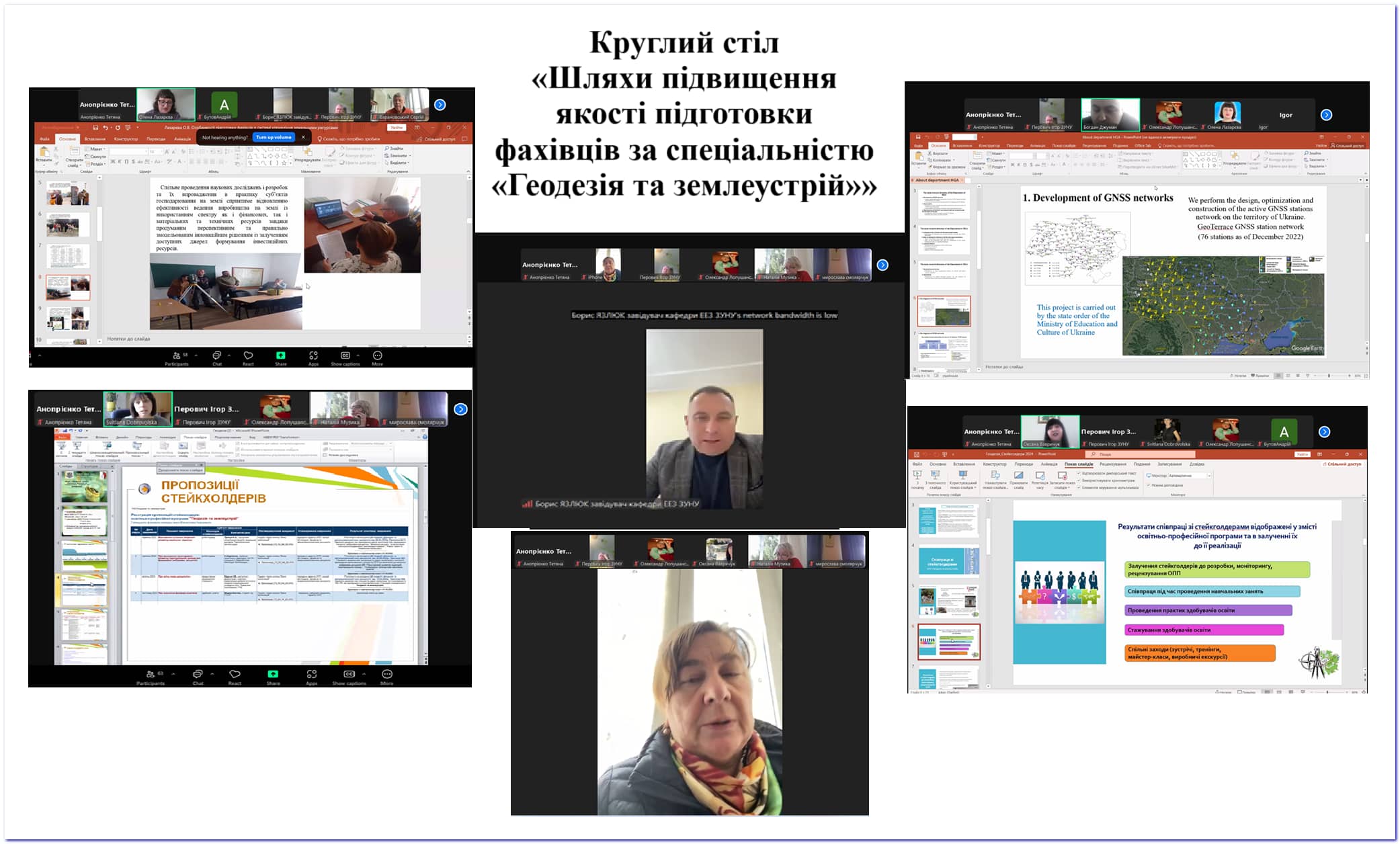Toggle 'Використовувати хронометраж' checkbox

click(x=1079, y=480)
